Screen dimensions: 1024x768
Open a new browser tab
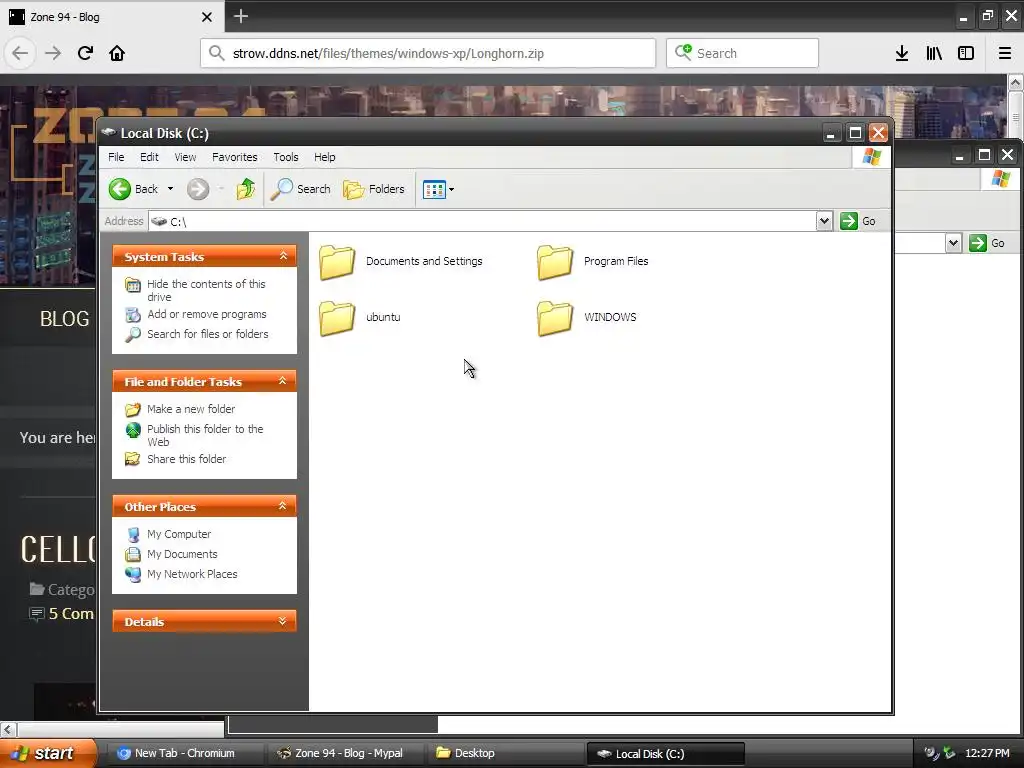241,16
